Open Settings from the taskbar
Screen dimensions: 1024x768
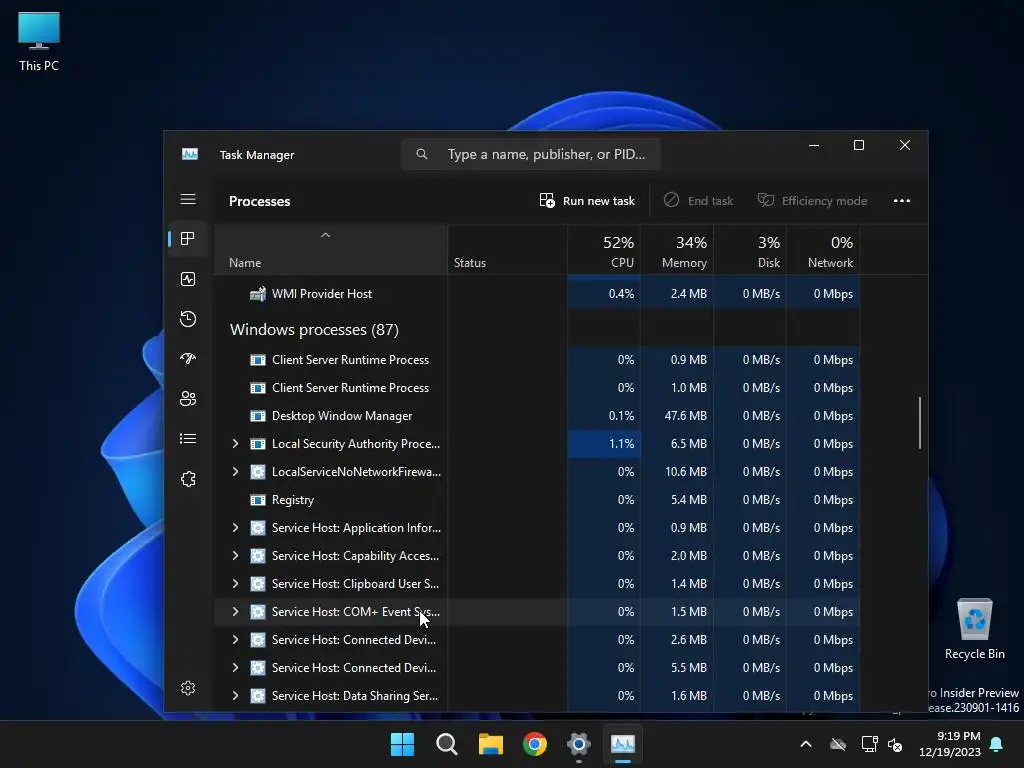(579, 744)
